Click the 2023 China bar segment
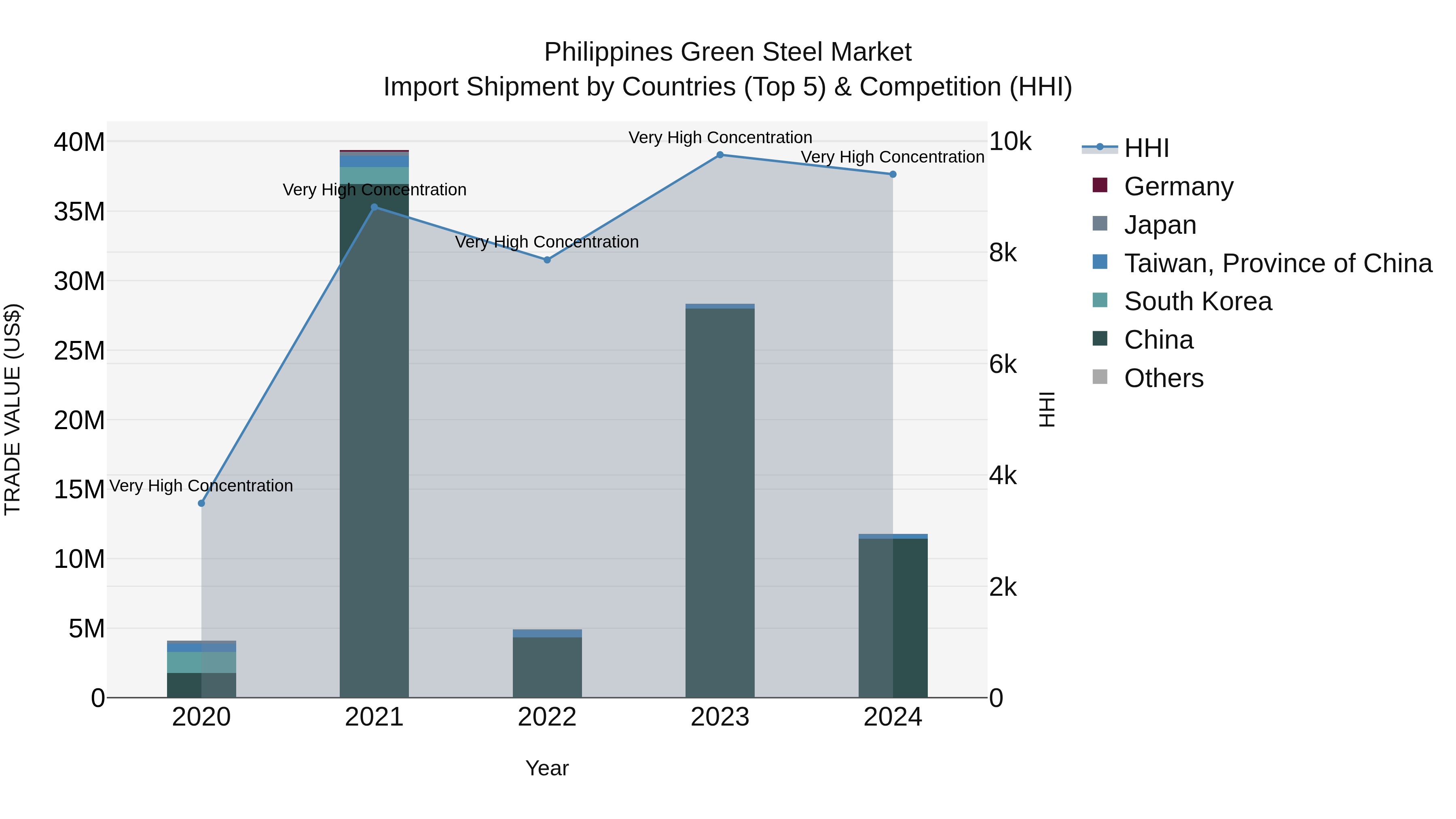The width and height of the screenshot is (1456, 819). coord(720,503)
